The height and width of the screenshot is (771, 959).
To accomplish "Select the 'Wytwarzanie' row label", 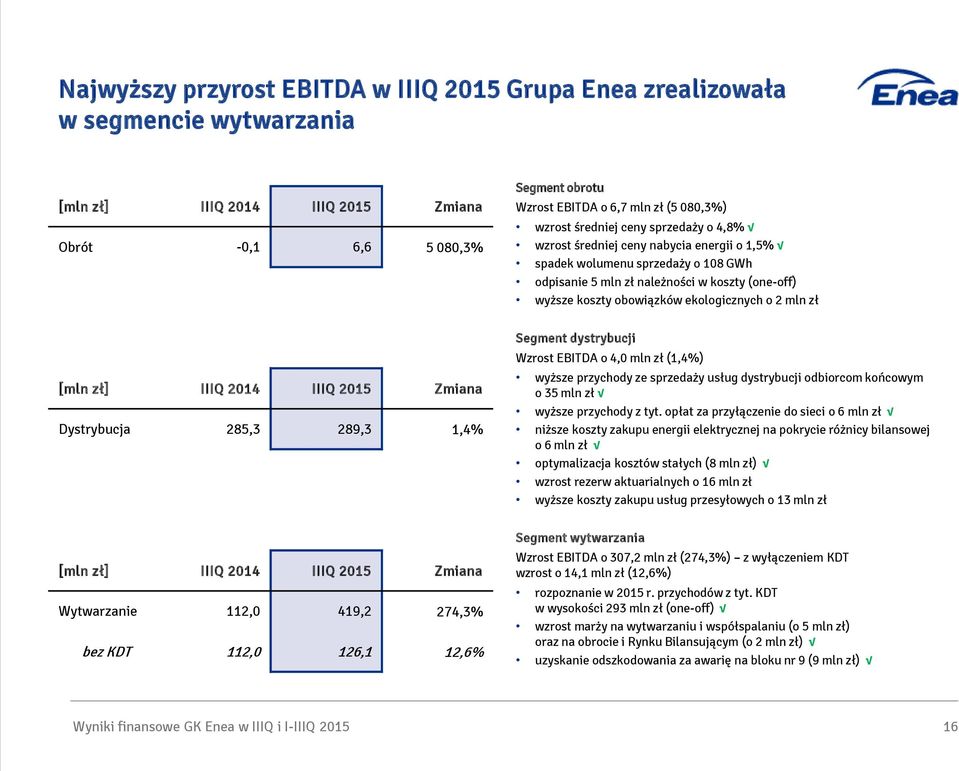I will coord(97,611).
